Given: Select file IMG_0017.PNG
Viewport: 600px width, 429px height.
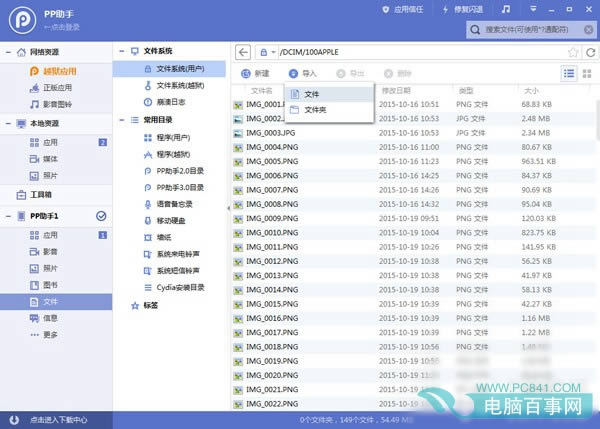Looking at the screenshot, I should pyautogui.click(x=413, y=333).
